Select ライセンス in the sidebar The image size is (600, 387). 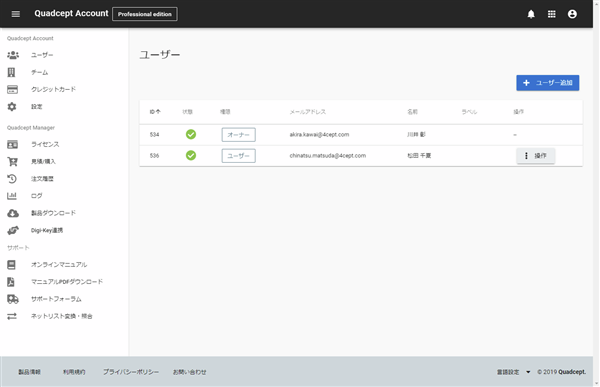45,144
